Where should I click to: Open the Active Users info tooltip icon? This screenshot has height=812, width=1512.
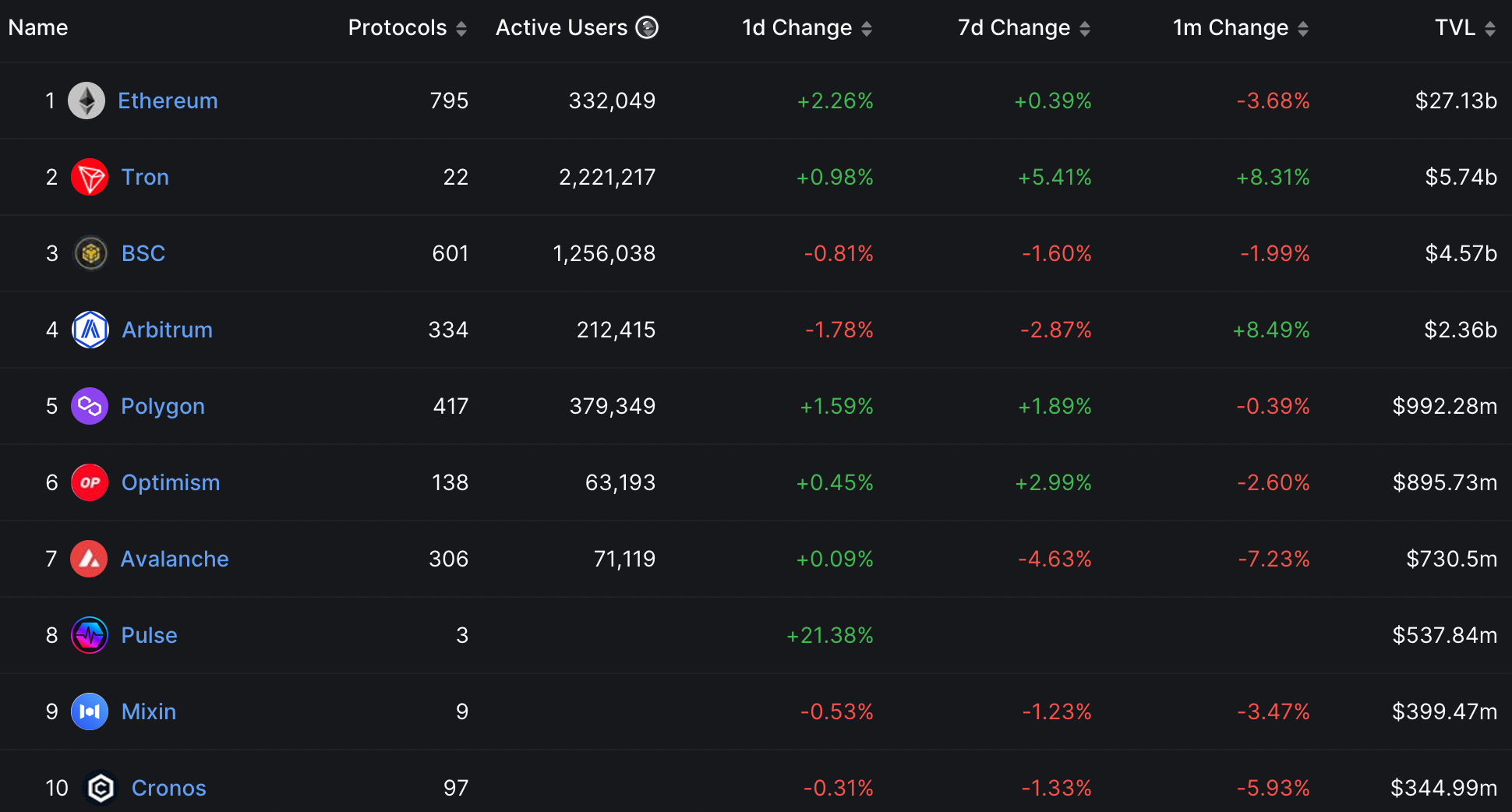coord(647,27)
